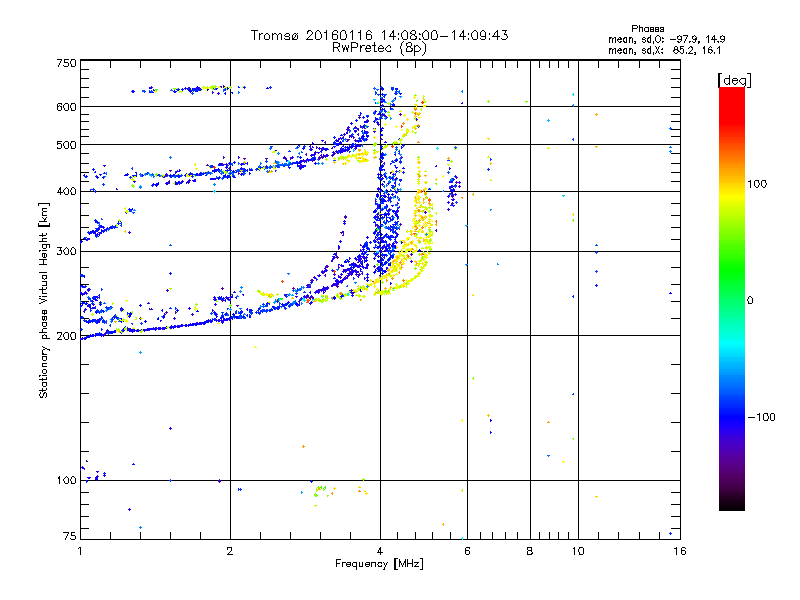
Task: Click the '4' frequency axis label
Action: (x=380, y=551)
